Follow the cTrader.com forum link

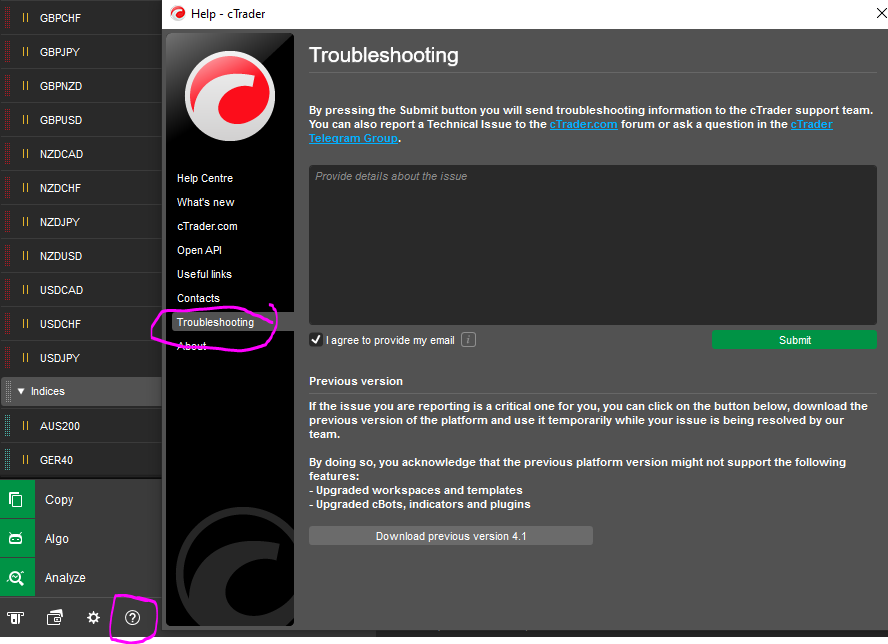[583, 124]
